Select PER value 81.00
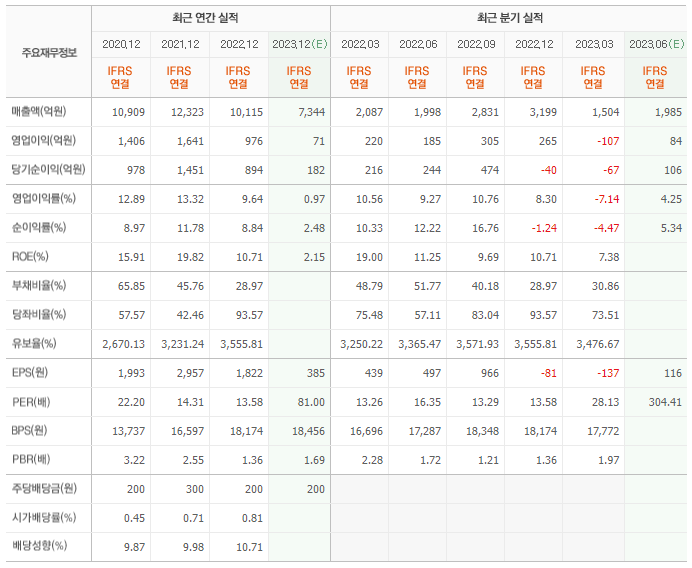Viewport: 692px width, 568px height. coord(312,402)
